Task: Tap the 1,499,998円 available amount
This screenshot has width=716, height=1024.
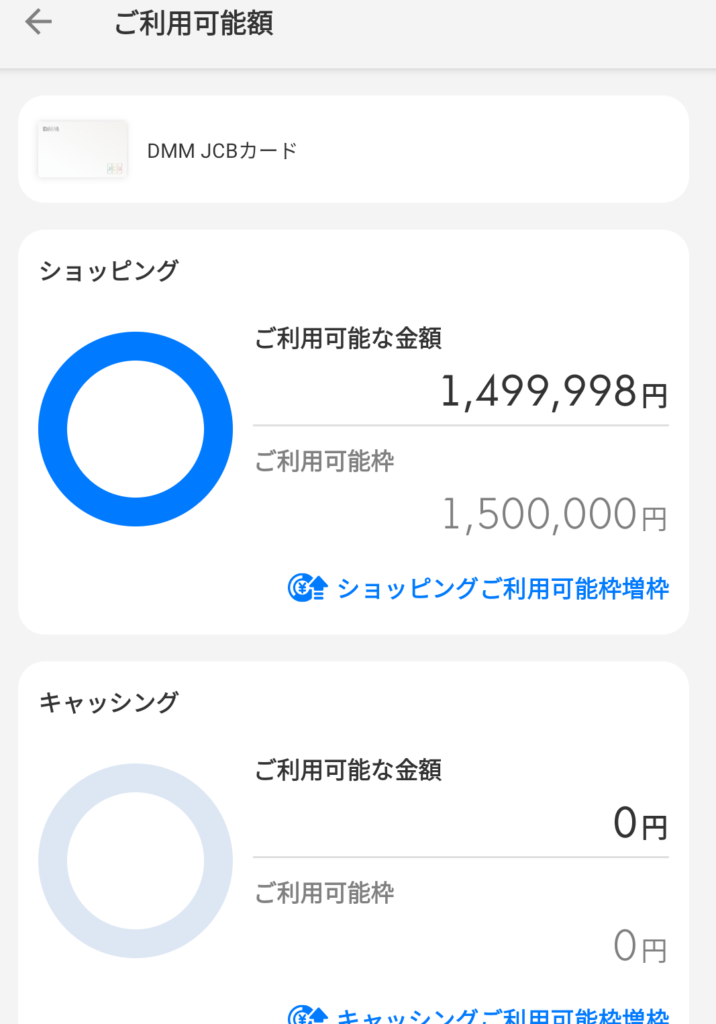Action: 556,393
